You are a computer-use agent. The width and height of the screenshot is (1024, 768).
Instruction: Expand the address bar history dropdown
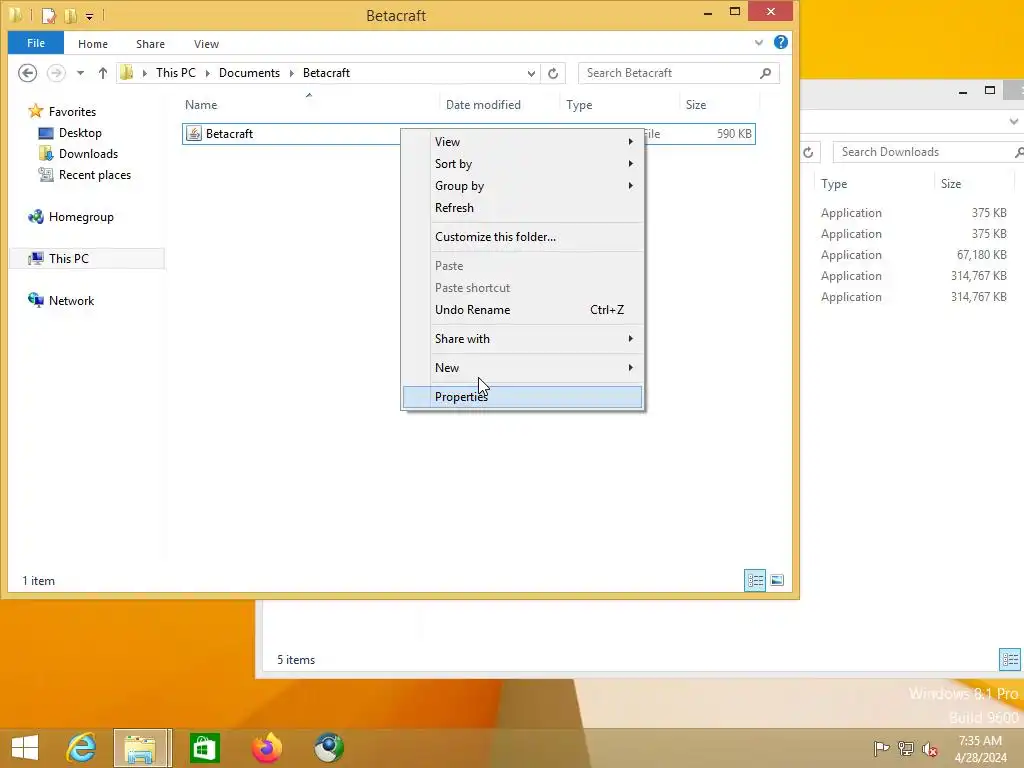[x=531, y=73]
